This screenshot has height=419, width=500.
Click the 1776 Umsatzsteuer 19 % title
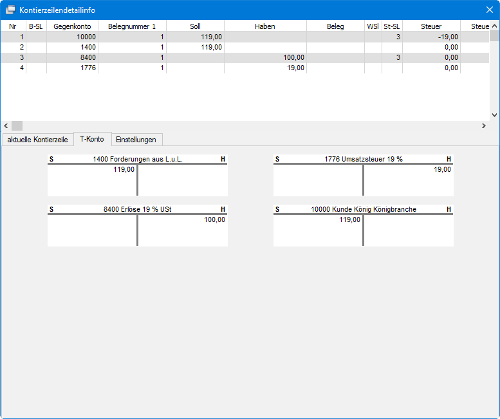363,159
